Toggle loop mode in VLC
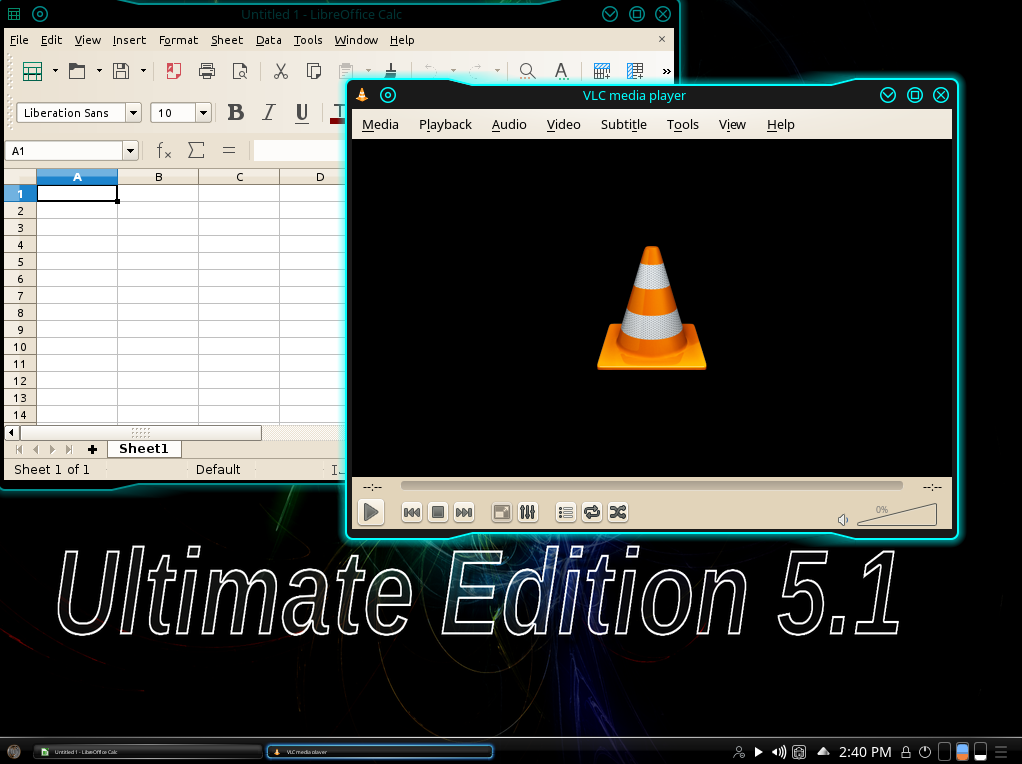1022x764 pixels. pos(592,513)
